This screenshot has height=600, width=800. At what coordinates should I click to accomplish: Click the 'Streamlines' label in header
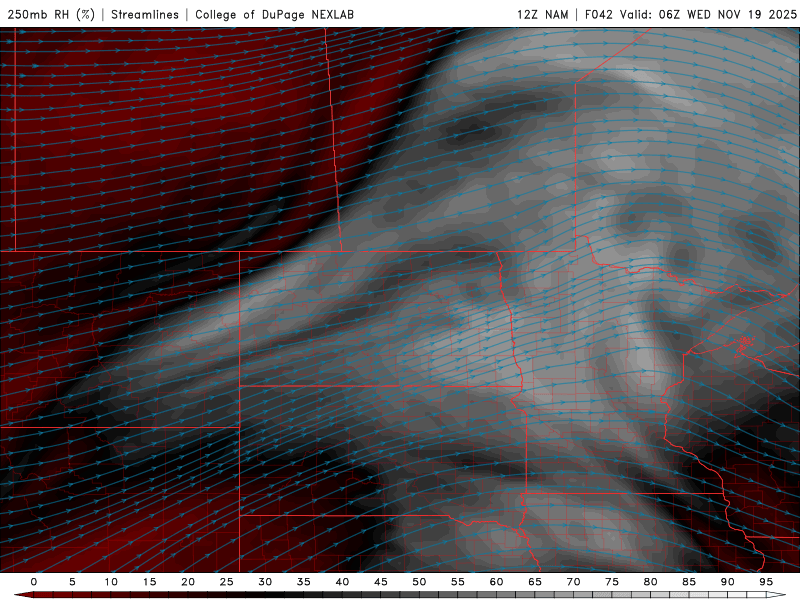click(145, 14)
